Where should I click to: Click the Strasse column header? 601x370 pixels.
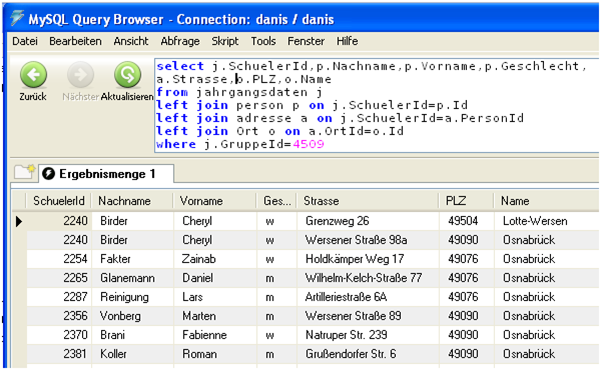368,201
